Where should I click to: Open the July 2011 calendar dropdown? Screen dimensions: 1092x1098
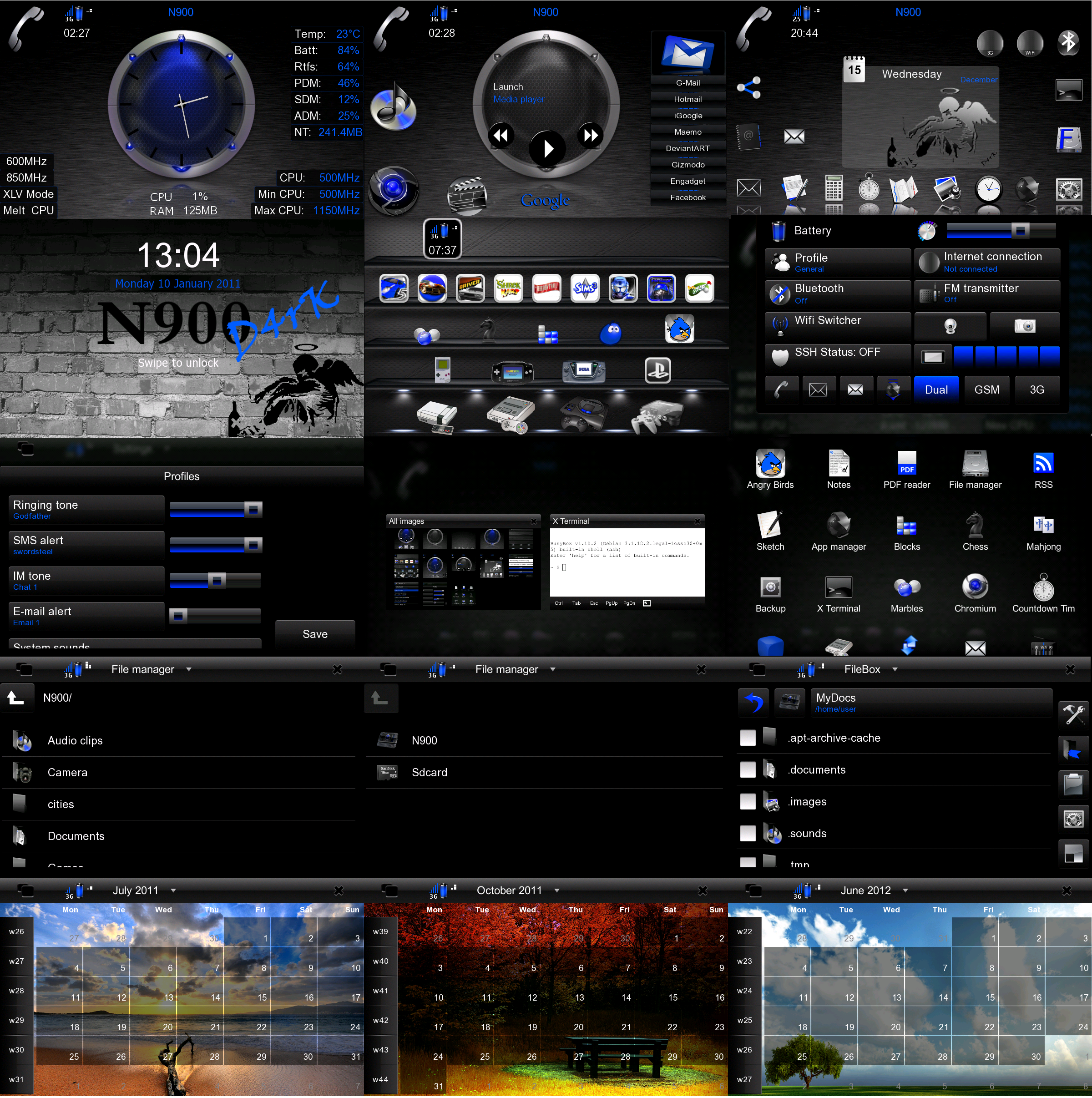173,891
